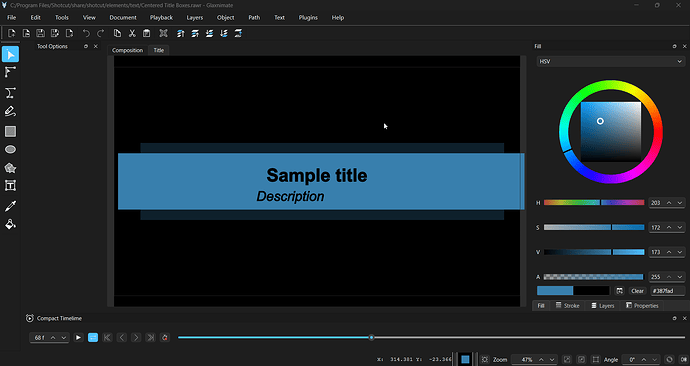Toggle the loop playback button
The height and width of the screenshot is (366, 690).
(x=93, y=337)
